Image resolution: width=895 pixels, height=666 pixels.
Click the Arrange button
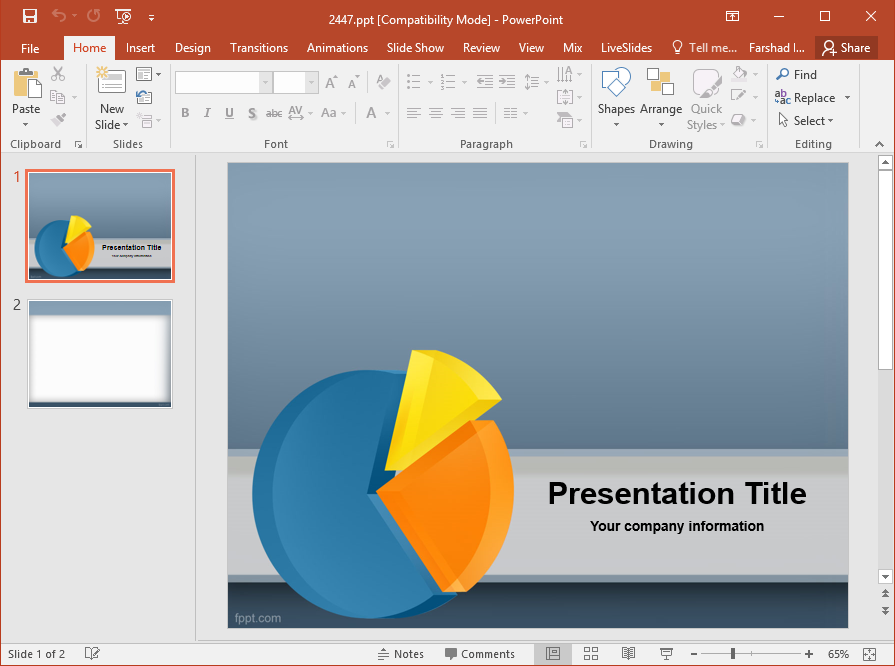click(661, 98)
